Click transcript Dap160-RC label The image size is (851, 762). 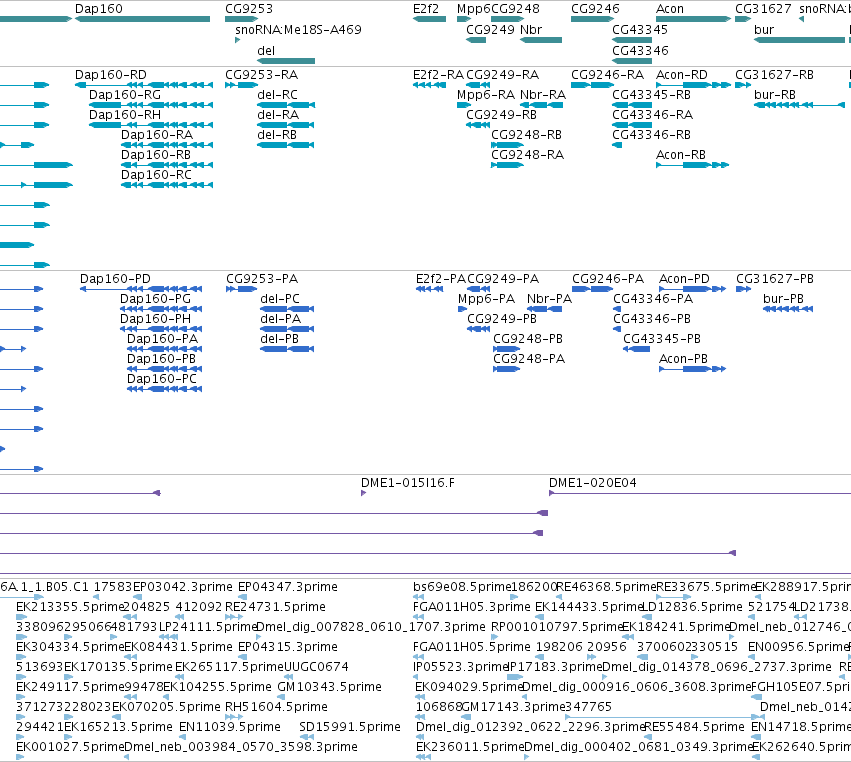pyautogui.click(x=156, y=175)
